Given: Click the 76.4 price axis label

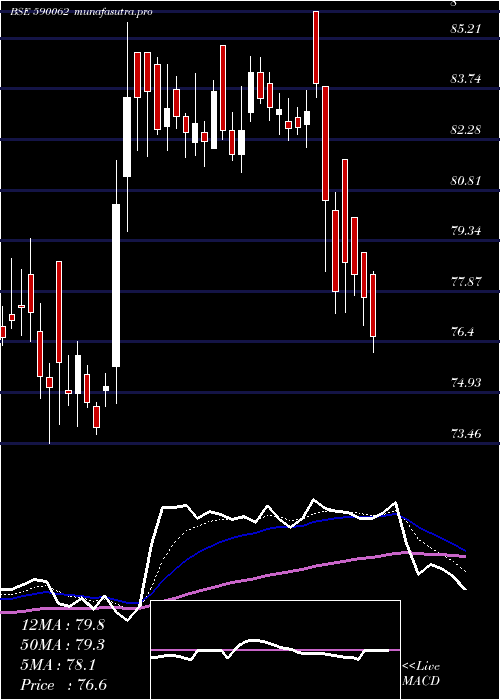Looking at the screenshot, I should coord(462,332).
